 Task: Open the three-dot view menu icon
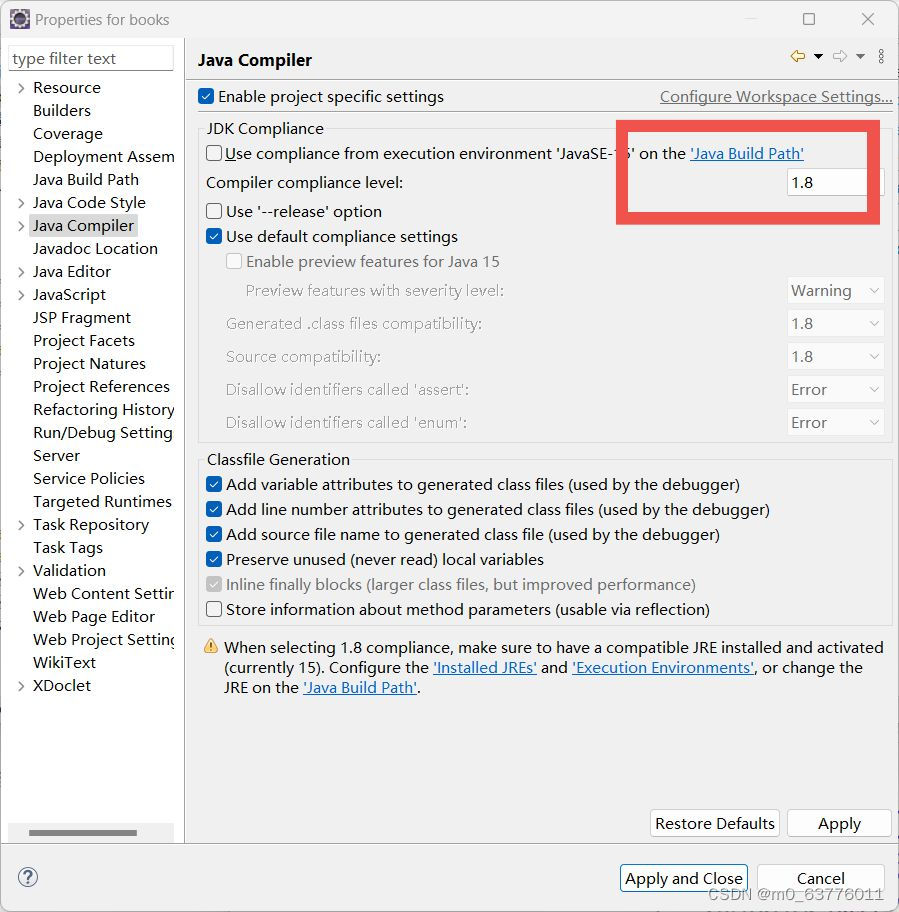880,57
